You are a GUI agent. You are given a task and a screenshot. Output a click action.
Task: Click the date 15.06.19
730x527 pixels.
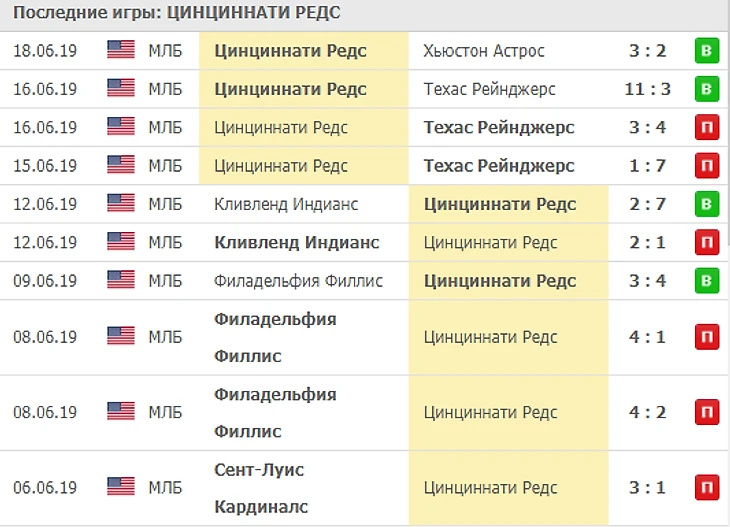(45, 165)
